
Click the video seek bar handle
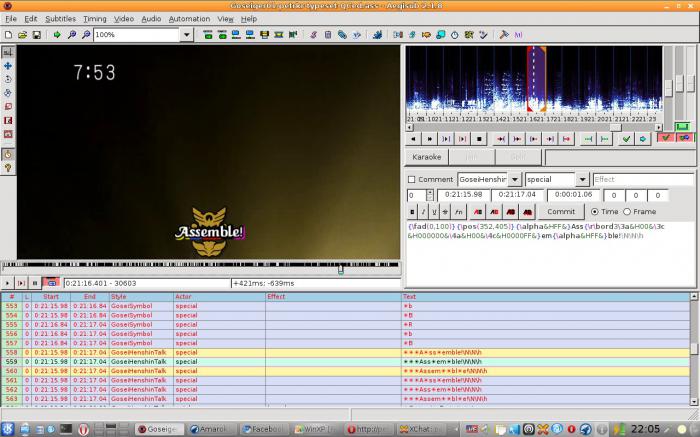[341, 269]
